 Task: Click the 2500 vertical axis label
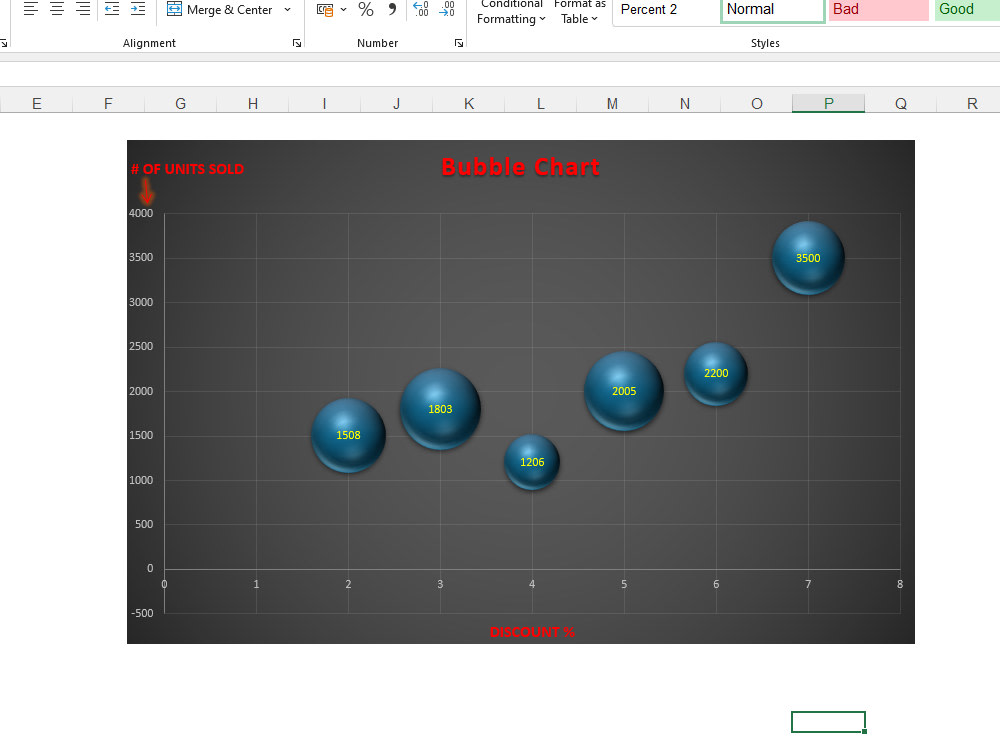pos(141,346)
